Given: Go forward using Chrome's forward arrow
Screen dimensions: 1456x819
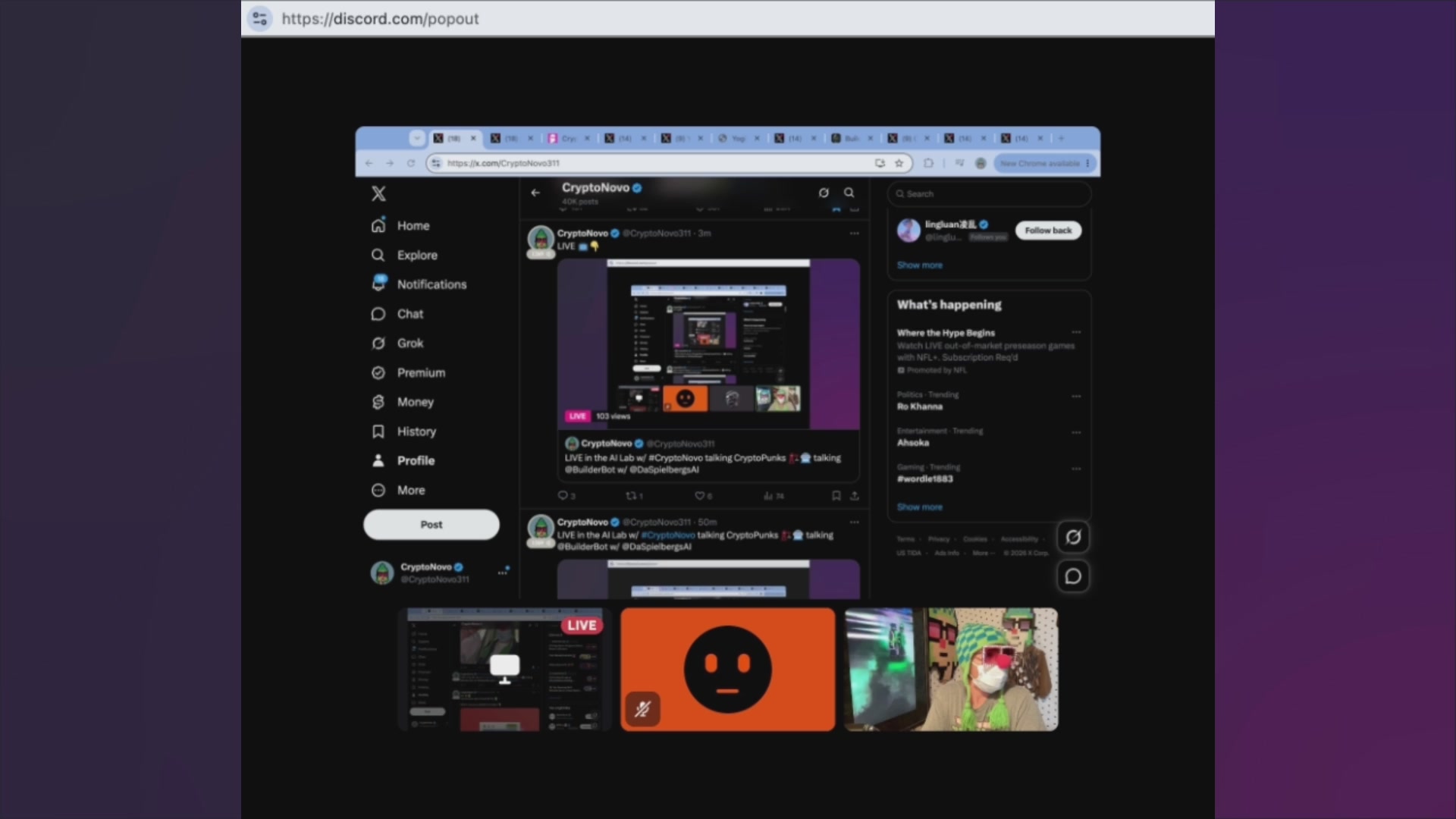Looking at the screenshot, I should tap(390, 163).
